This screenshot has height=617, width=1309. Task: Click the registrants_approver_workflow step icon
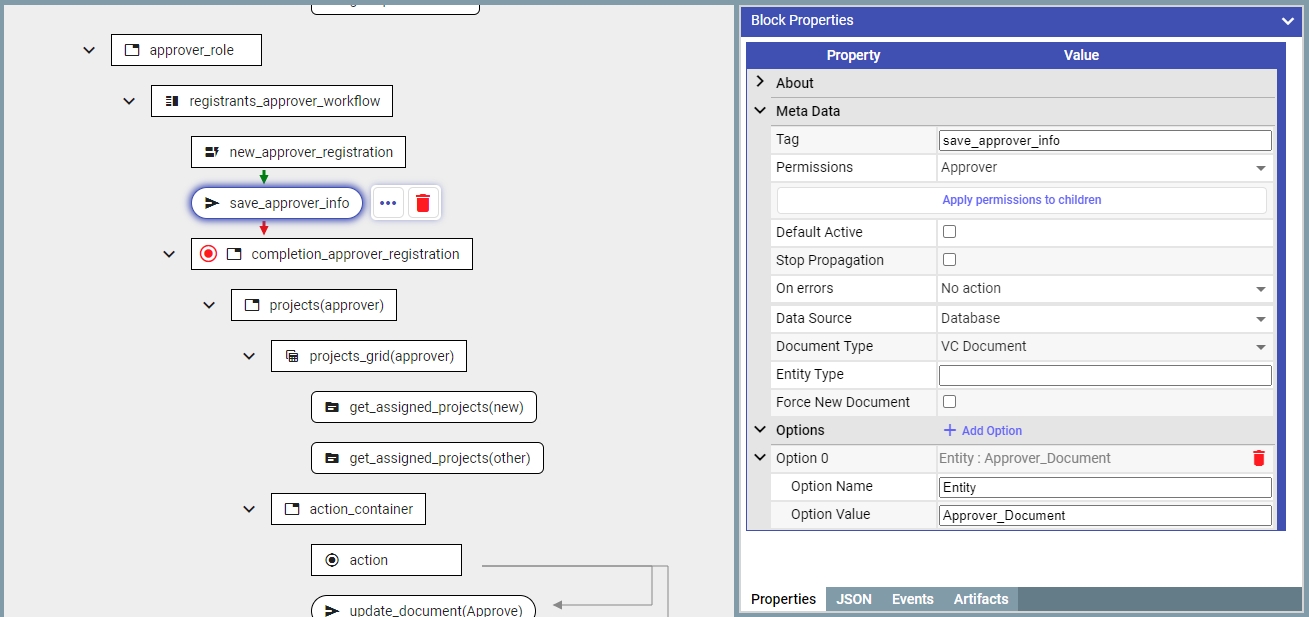[x=172, y=101]
